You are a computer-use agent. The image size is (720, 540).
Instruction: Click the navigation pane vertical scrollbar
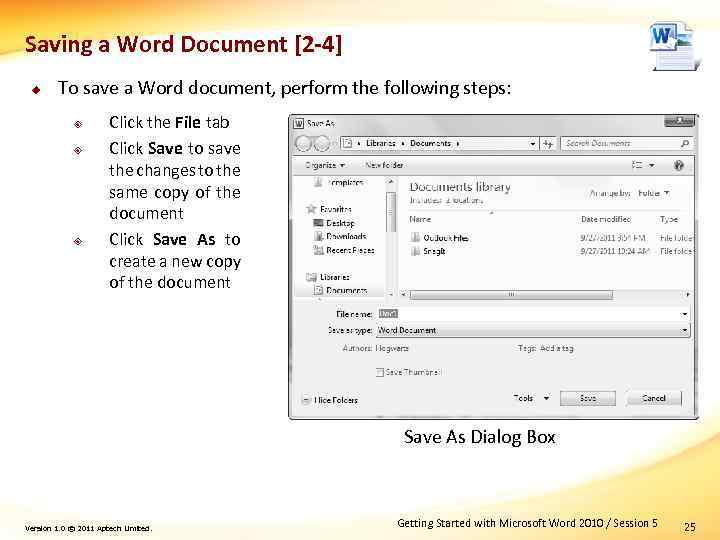pos(391,212)
